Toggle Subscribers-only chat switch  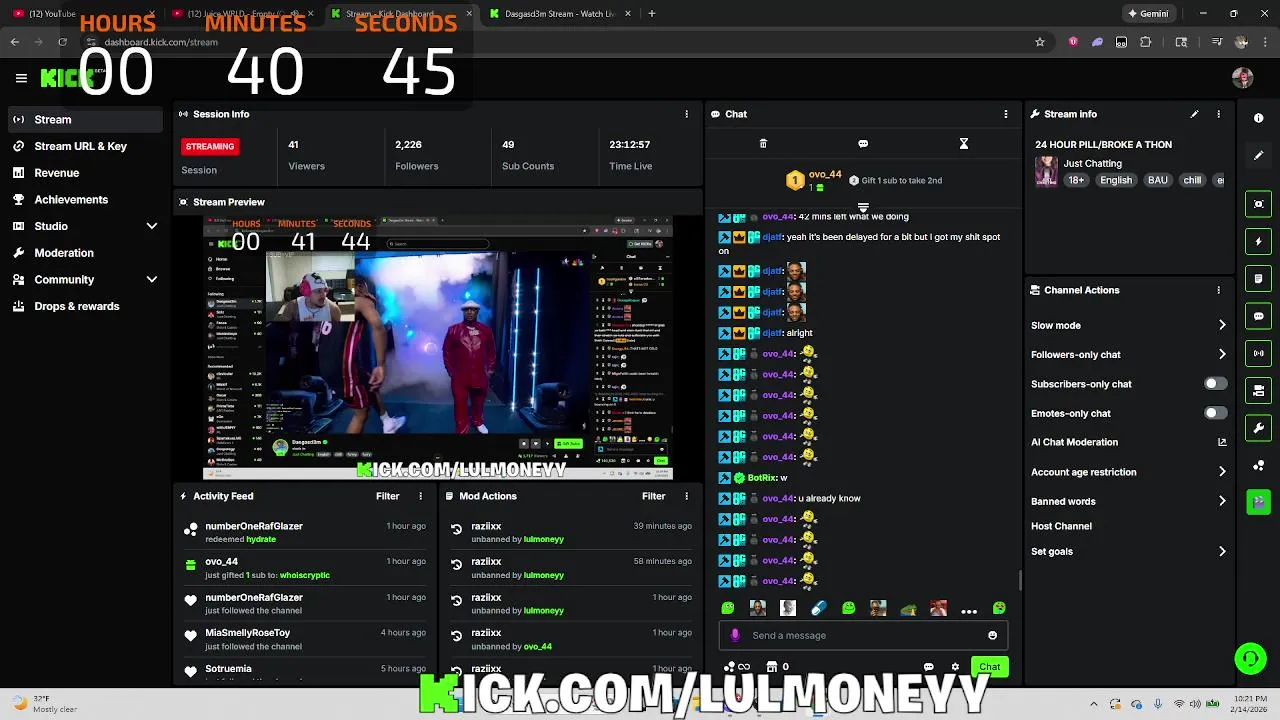tap(1215, 384)
